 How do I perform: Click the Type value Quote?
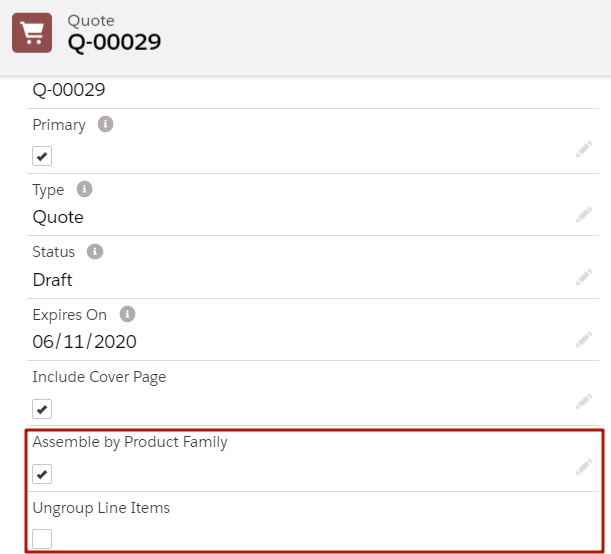[x=58, y=217]
